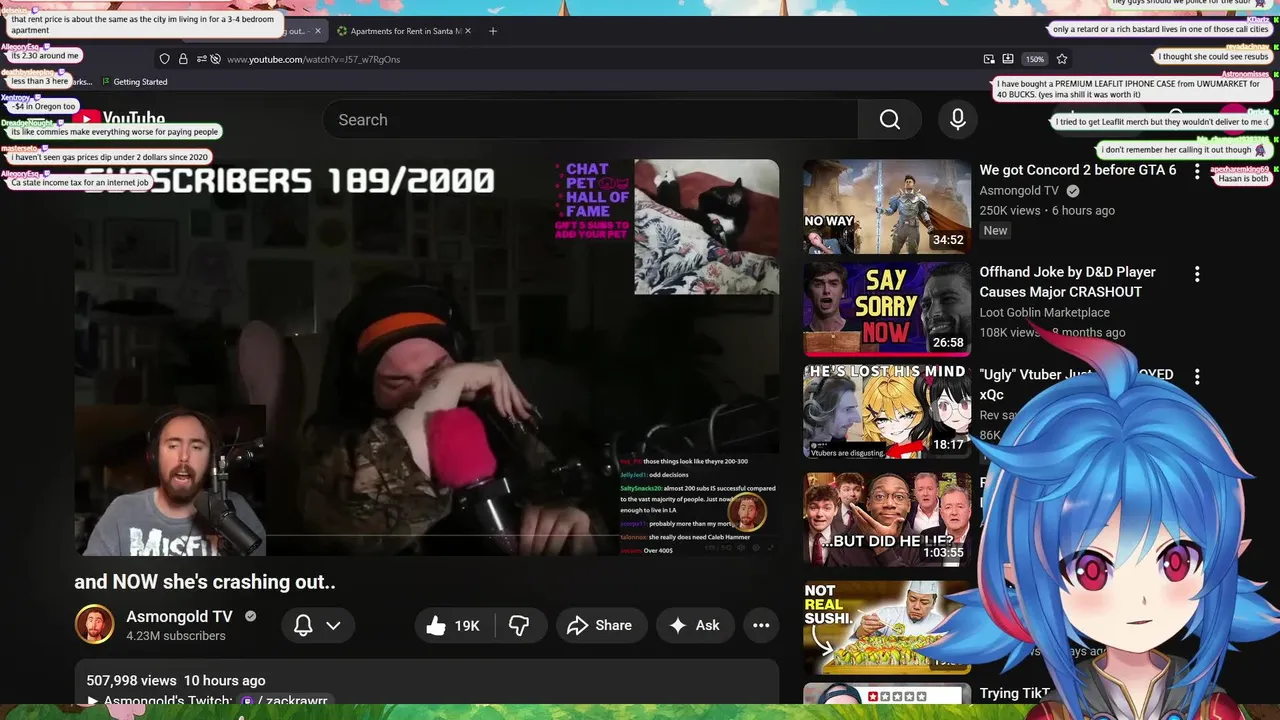Open Loot Goblin Marketplace channel link
1280x720 pixels.
pos(1044,312)
